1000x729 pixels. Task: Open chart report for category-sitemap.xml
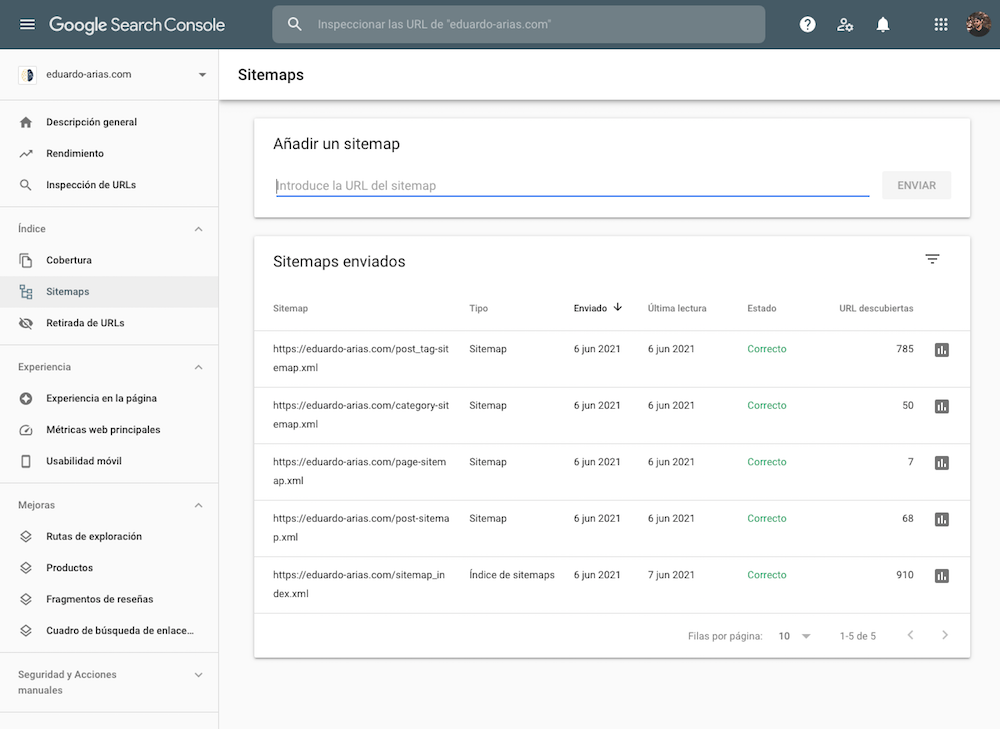pyautogui.click(x=941, y=406)
